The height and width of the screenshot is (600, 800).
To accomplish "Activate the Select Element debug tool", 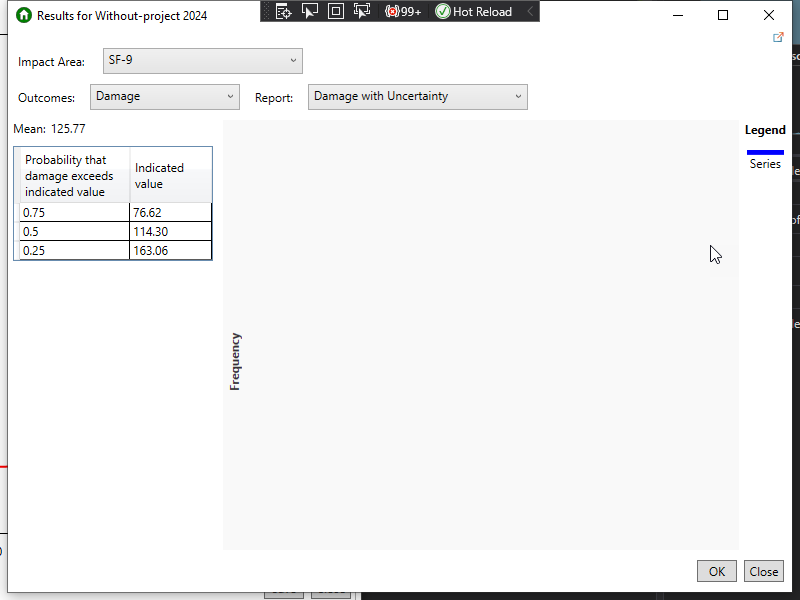I will coord(310,12).
